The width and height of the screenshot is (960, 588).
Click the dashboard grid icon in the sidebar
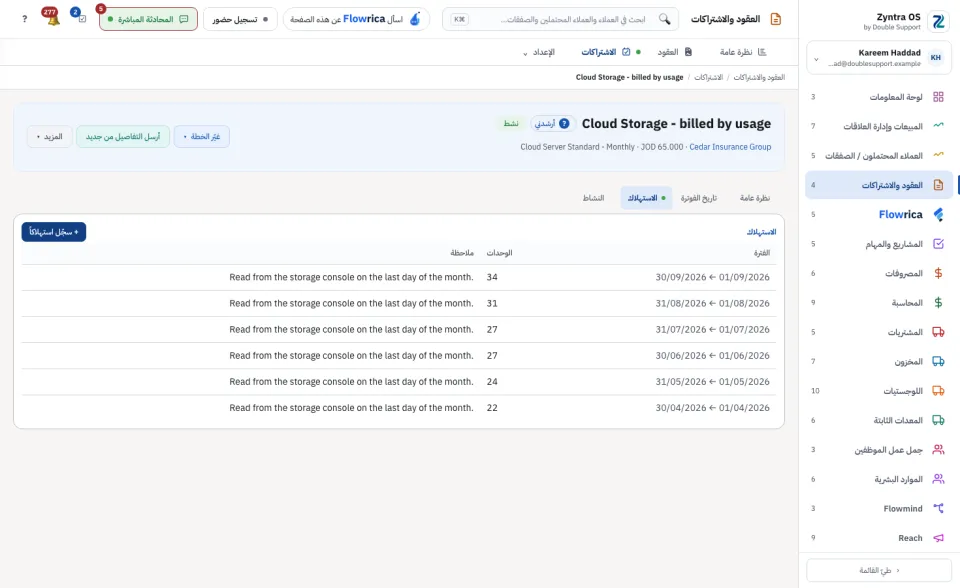[x=938, y=97]
